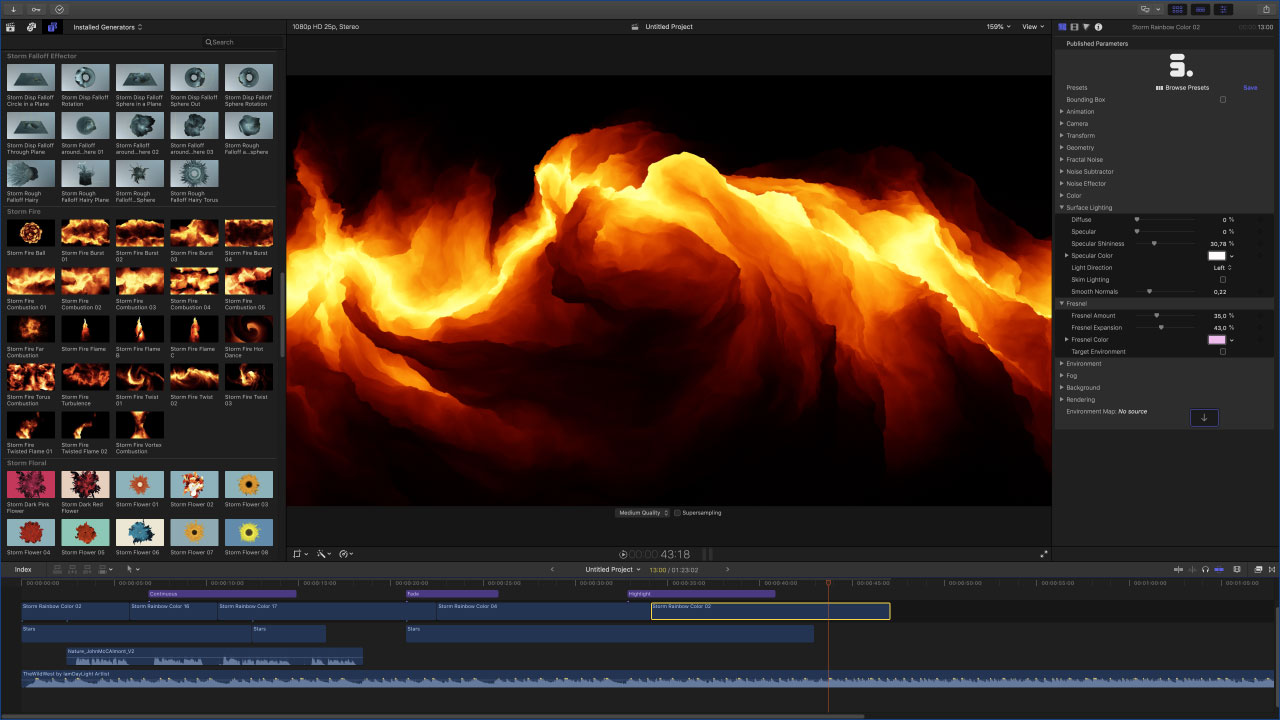Viewport: 1280px width, 720px height.
Task: Open the Keyword Editor key icon
Action: pos(36,9)
